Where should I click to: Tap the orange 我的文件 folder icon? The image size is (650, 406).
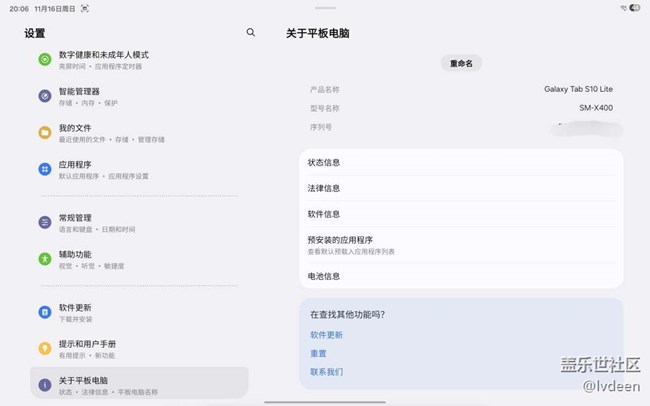click(45, 133)
